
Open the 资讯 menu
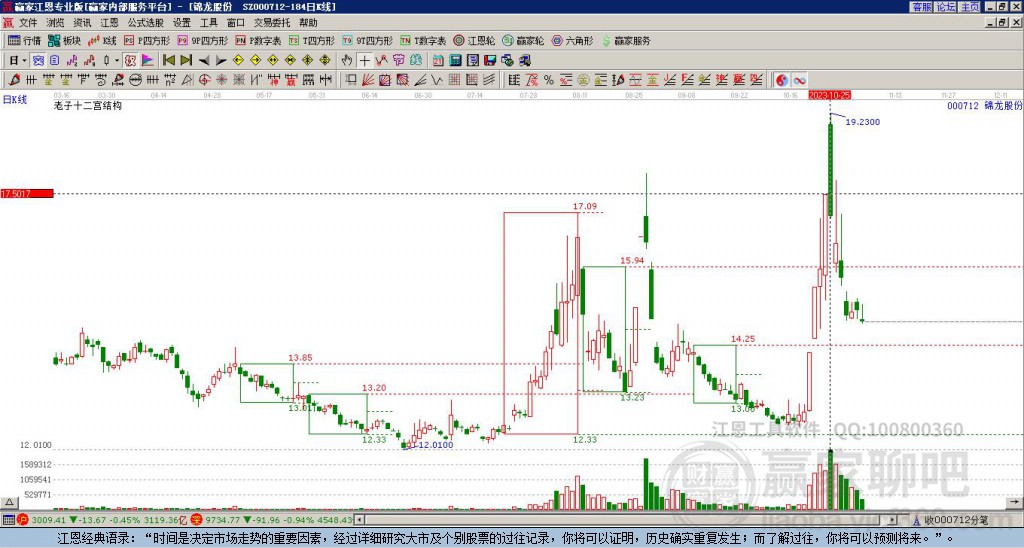coord(82,23)
